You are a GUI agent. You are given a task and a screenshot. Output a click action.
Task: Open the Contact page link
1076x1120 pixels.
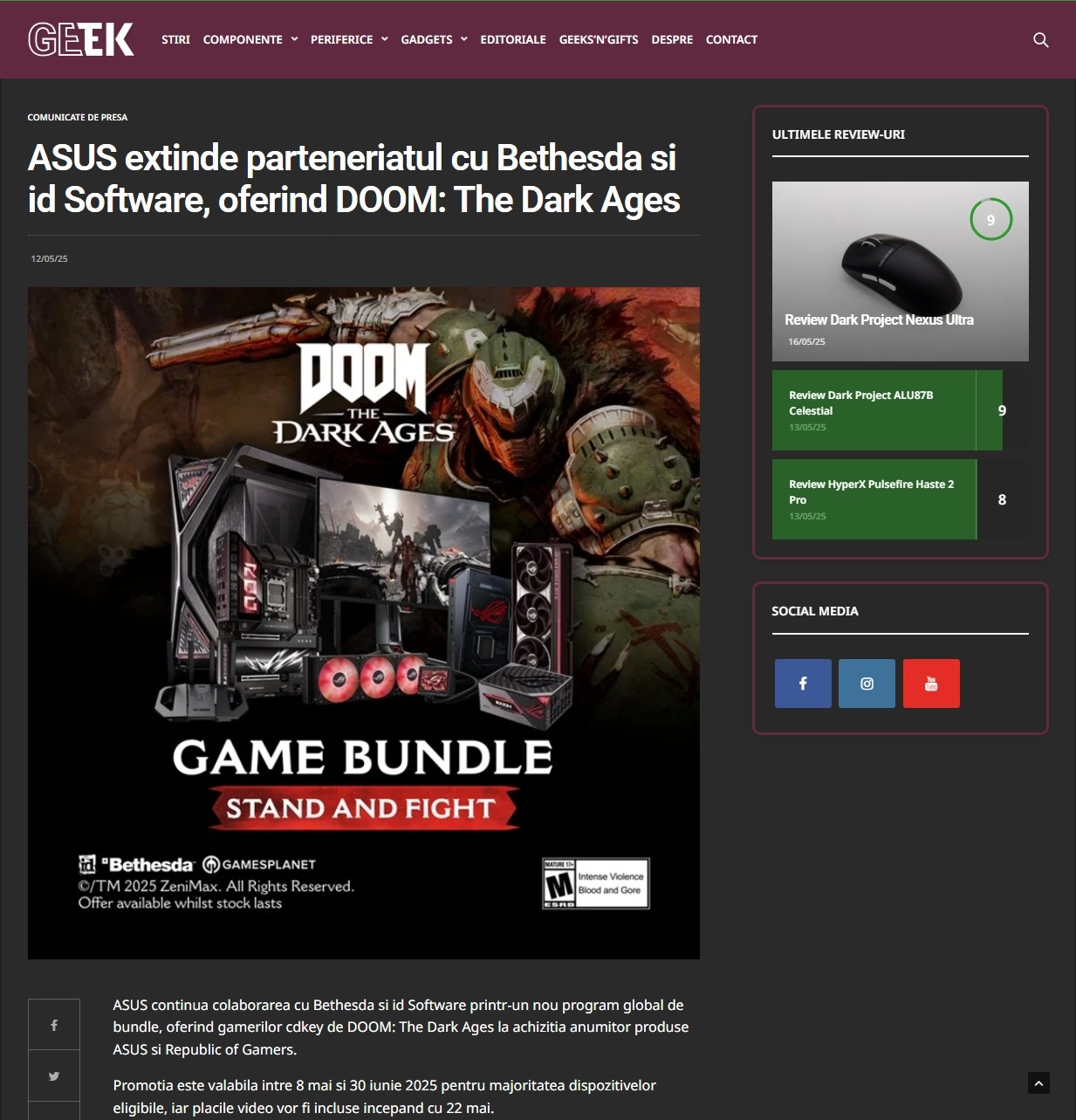point(731,39)
